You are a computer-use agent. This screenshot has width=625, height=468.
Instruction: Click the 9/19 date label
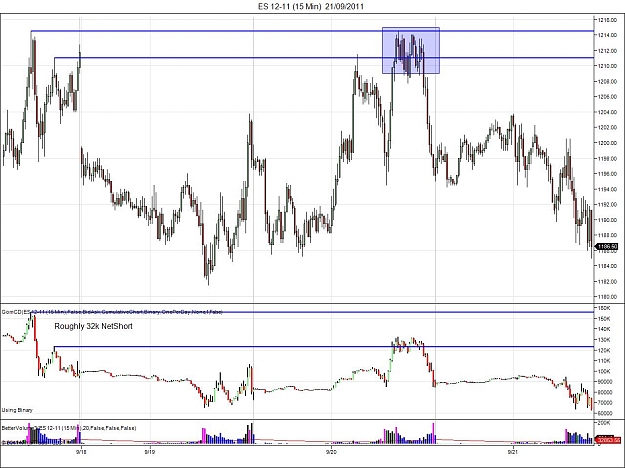[x=149, y=452]
